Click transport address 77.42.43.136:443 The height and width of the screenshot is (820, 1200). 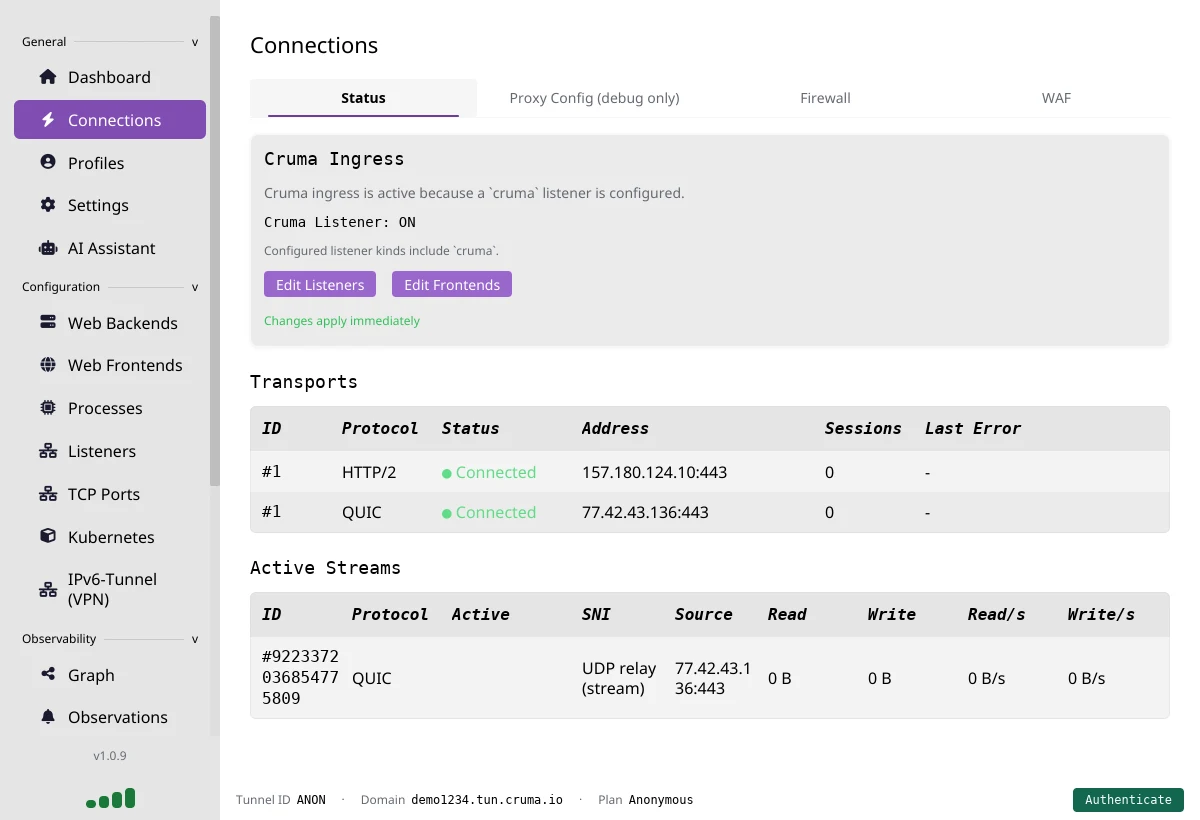click(645, 512)
